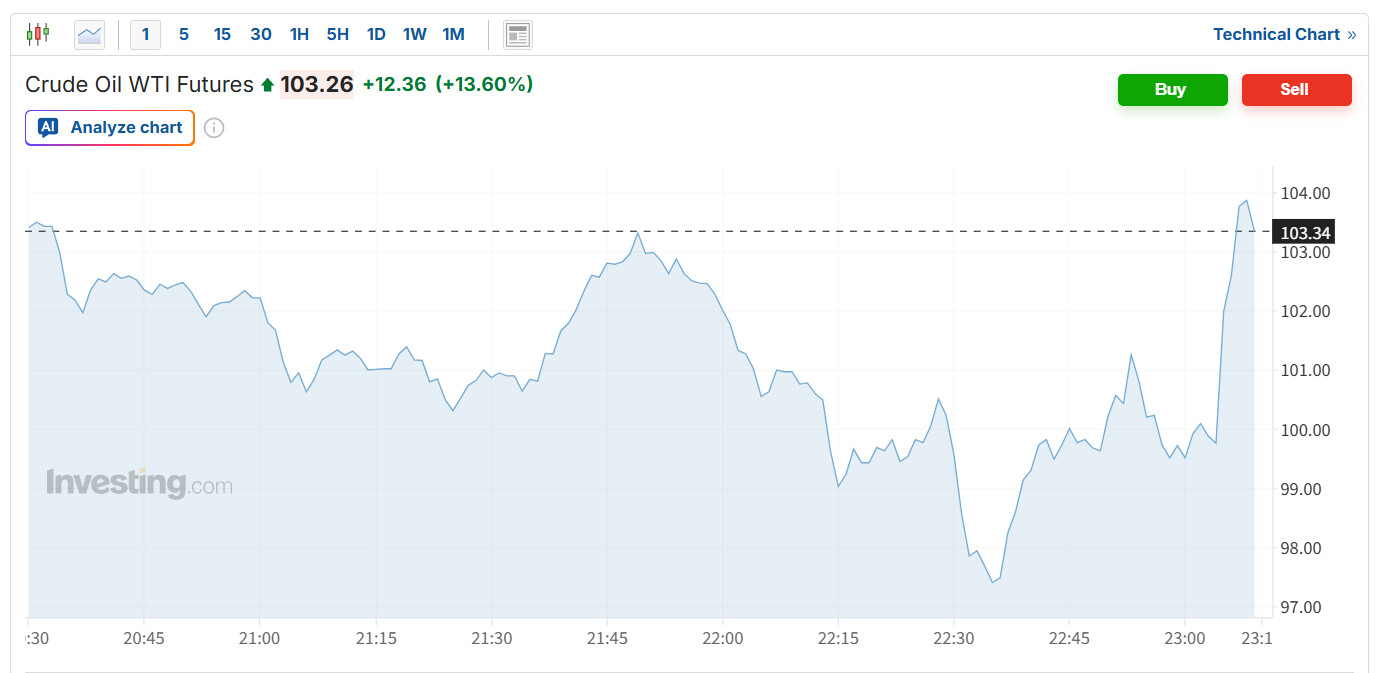Screen dimensions: 1380x673
Task: Click the info icon beside Analyze chart
Action: [x=214, y=128]
